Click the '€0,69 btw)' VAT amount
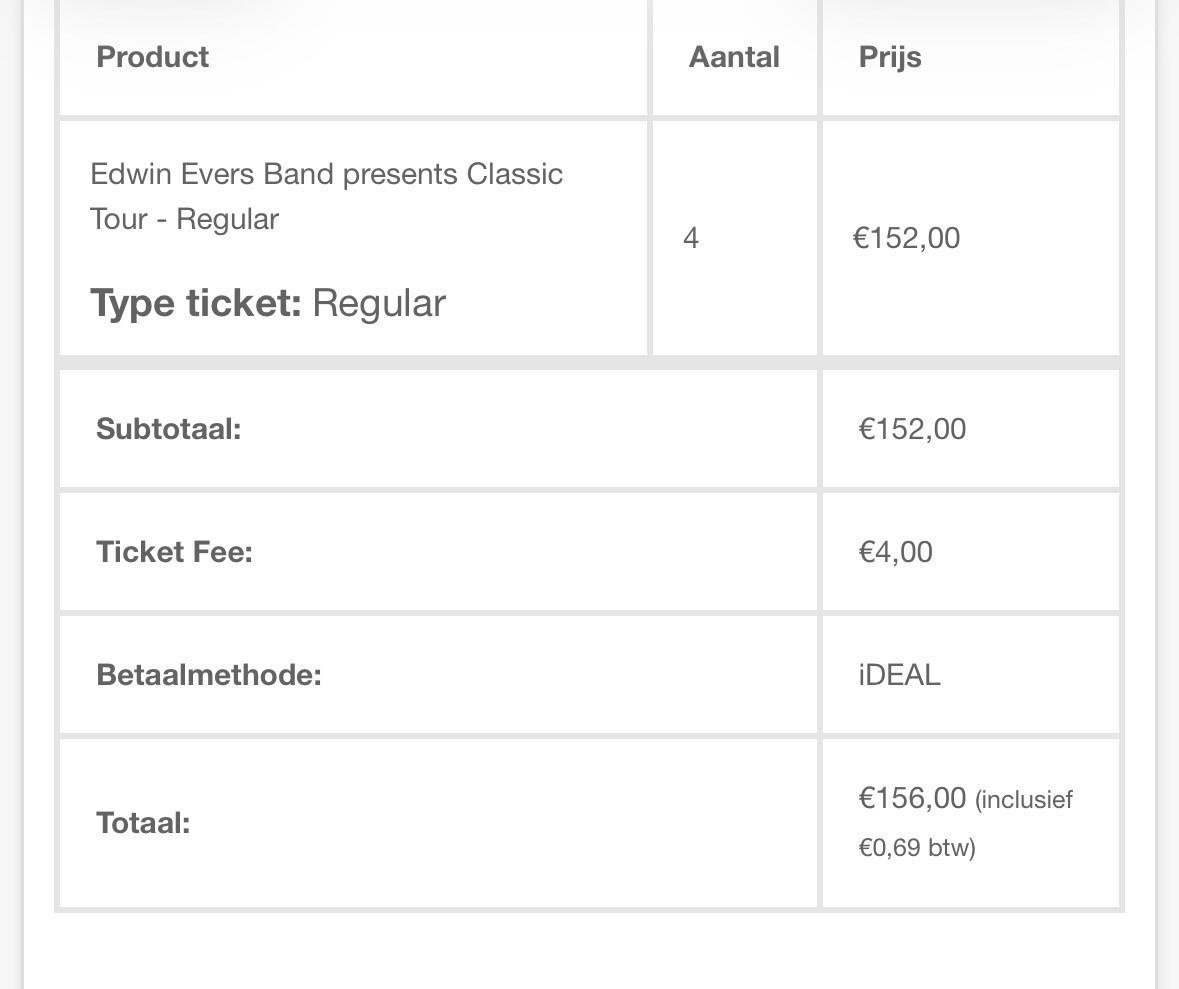 [x=916, y=848]
